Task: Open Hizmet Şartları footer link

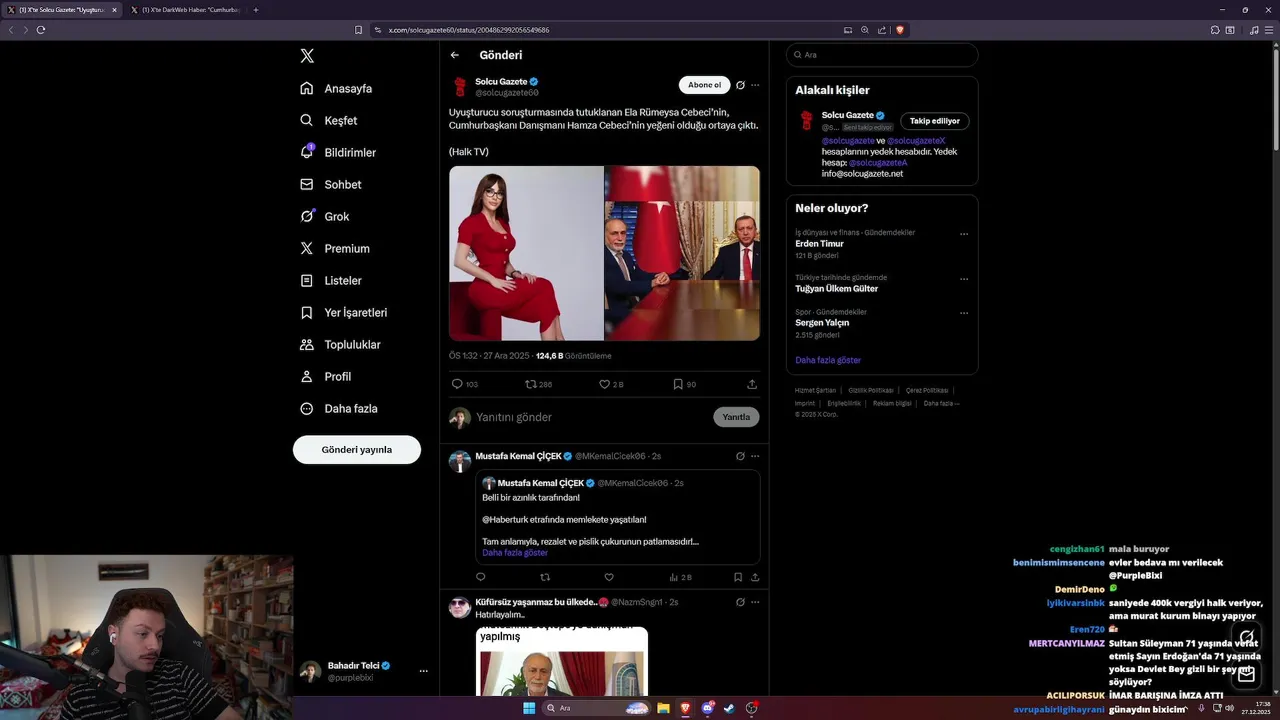Action: tap(815, 390)
